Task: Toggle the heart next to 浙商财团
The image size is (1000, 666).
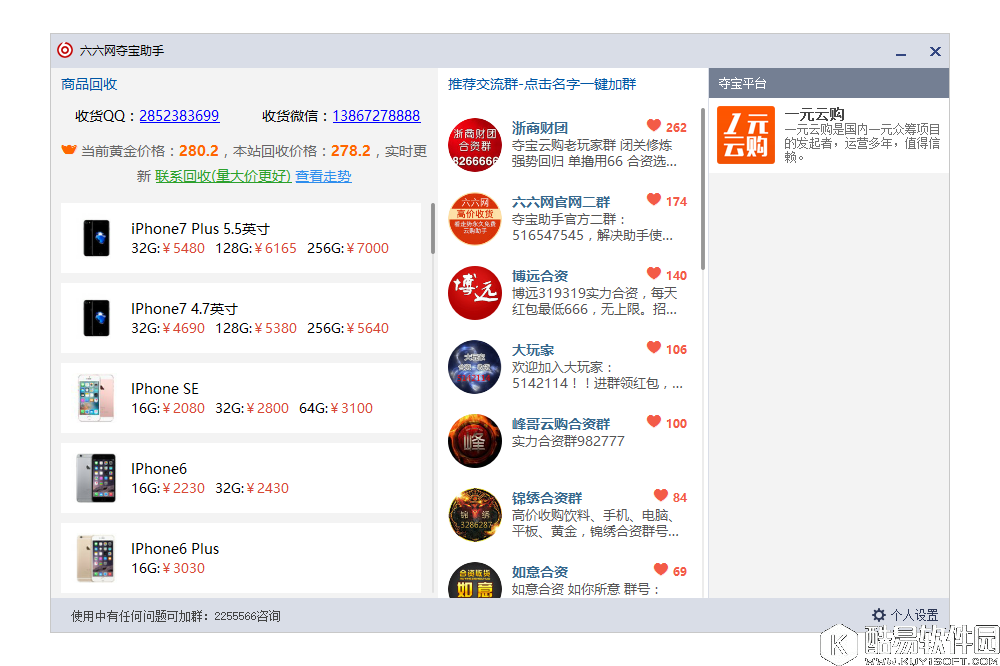Action: pyautogui.click(x=655, y=126)
